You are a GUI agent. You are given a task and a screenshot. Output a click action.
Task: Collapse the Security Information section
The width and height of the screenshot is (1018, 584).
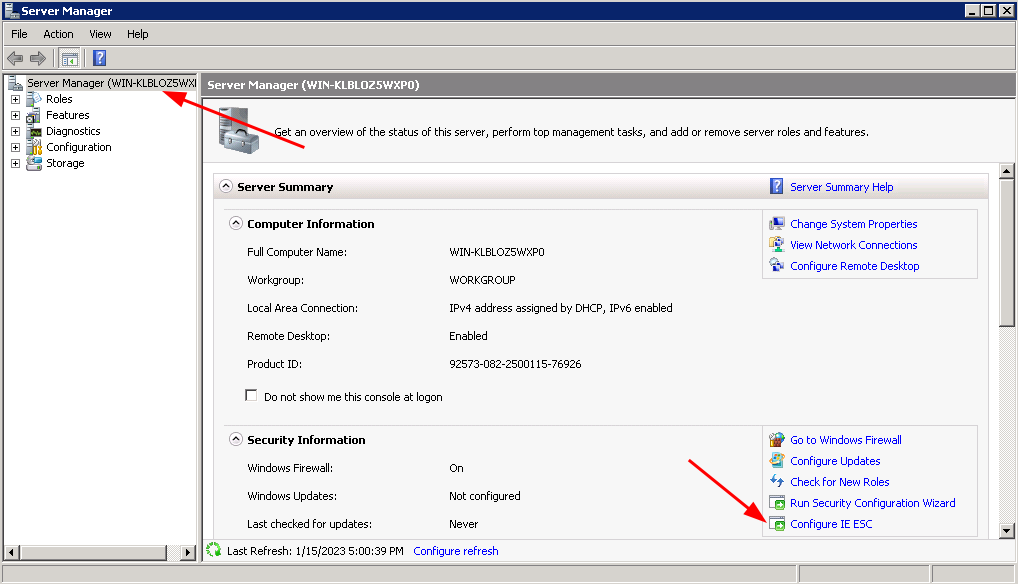coord(236,439)
